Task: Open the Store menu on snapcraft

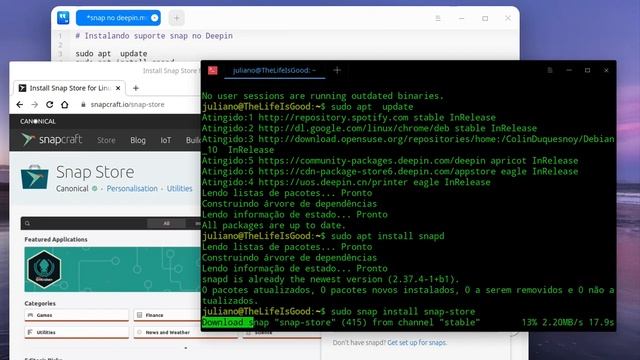Action: (x=106, y=140)
